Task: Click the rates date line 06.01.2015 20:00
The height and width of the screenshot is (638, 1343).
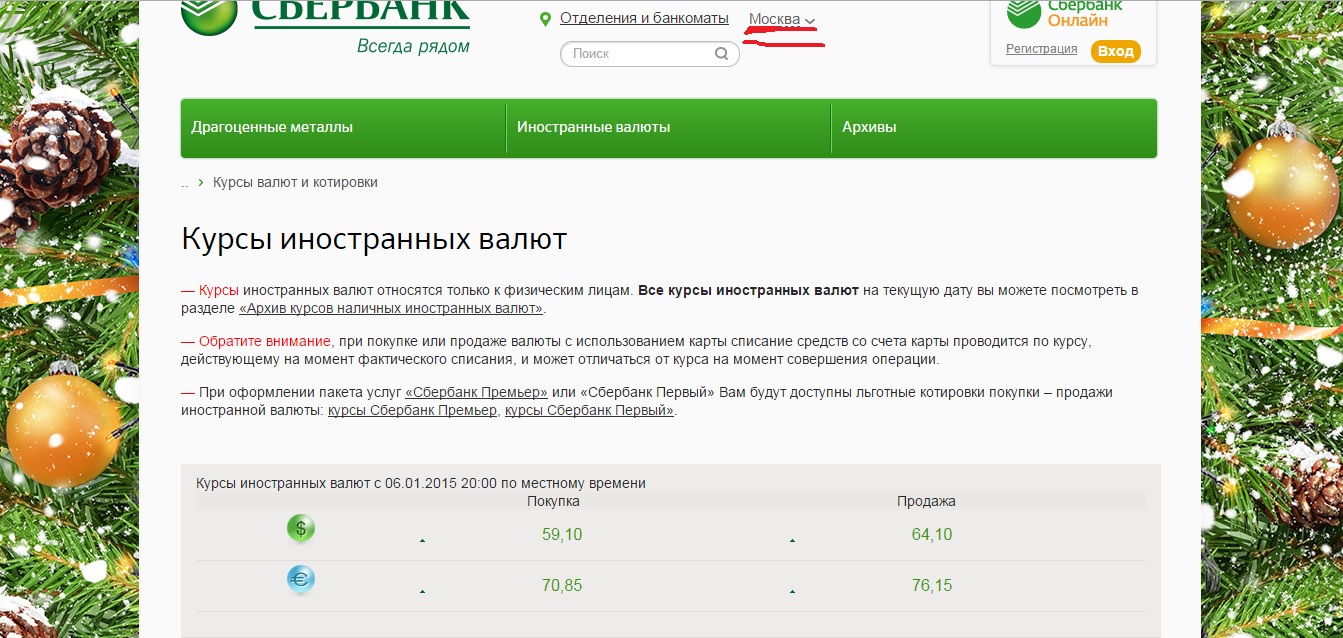Action: [421, 483]
